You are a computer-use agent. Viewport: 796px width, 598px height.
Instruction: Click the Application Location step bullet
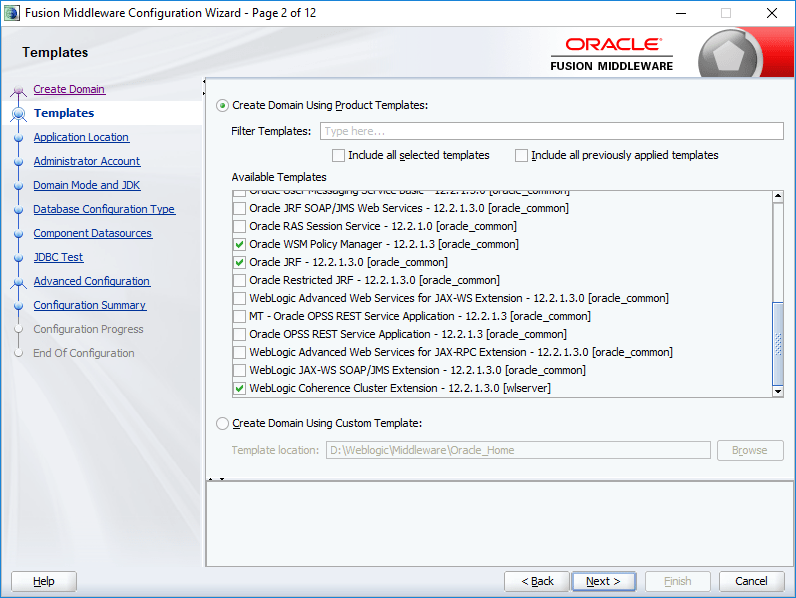(19, 138)
